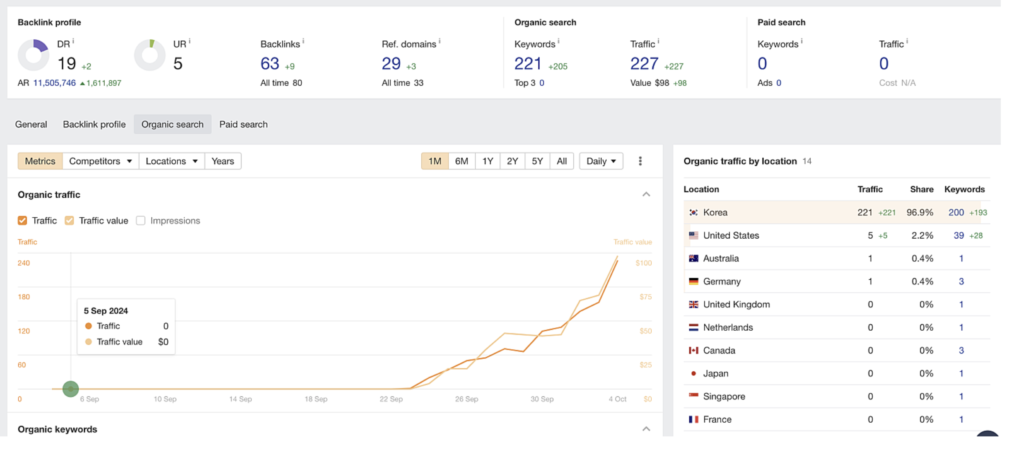Open the Competitors dropdown
The image size is (1024, 452).
[x=101, y=161]
